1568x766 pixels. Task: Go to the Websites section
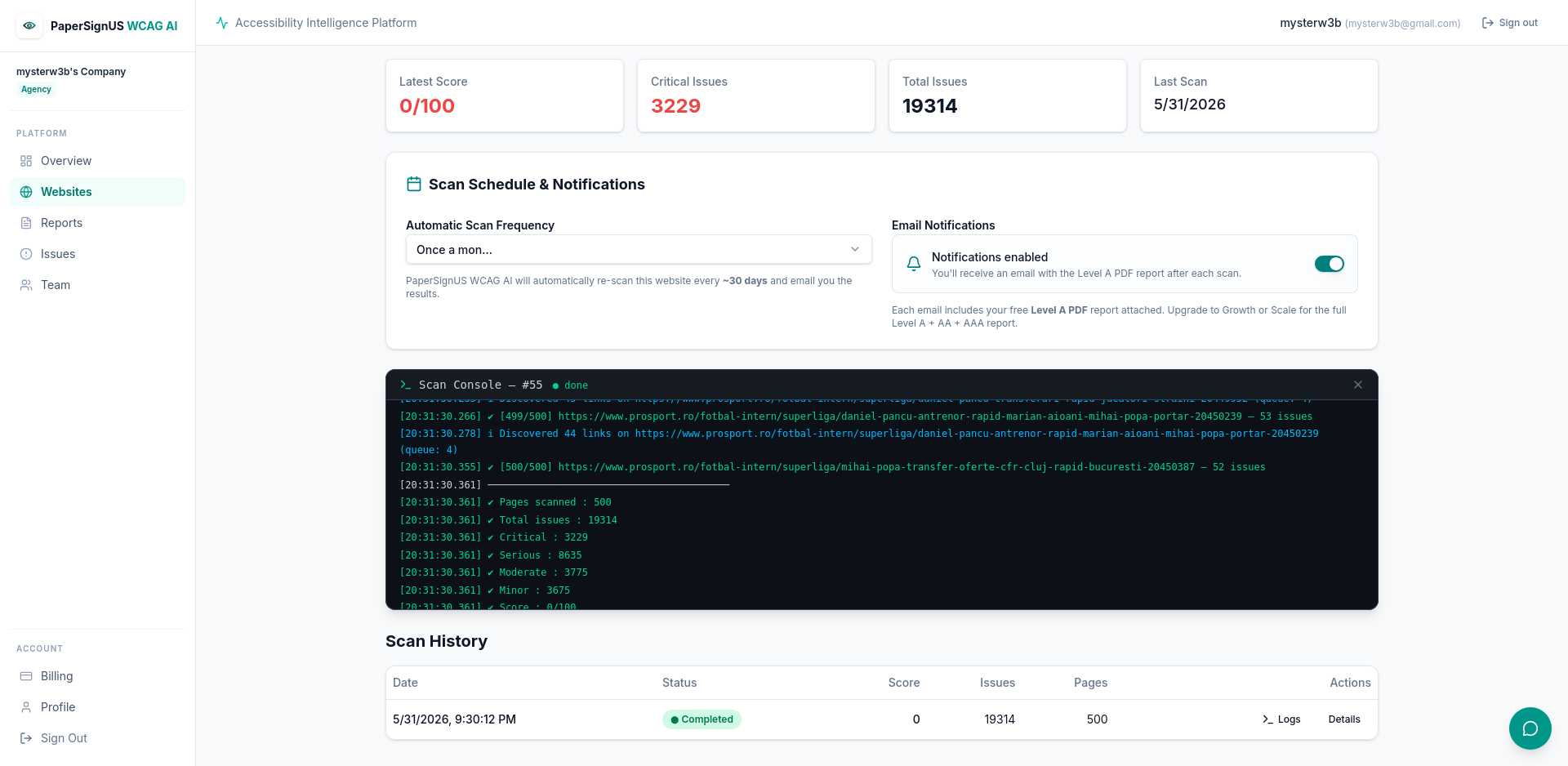pyautogui.click(x=97, y=192)
